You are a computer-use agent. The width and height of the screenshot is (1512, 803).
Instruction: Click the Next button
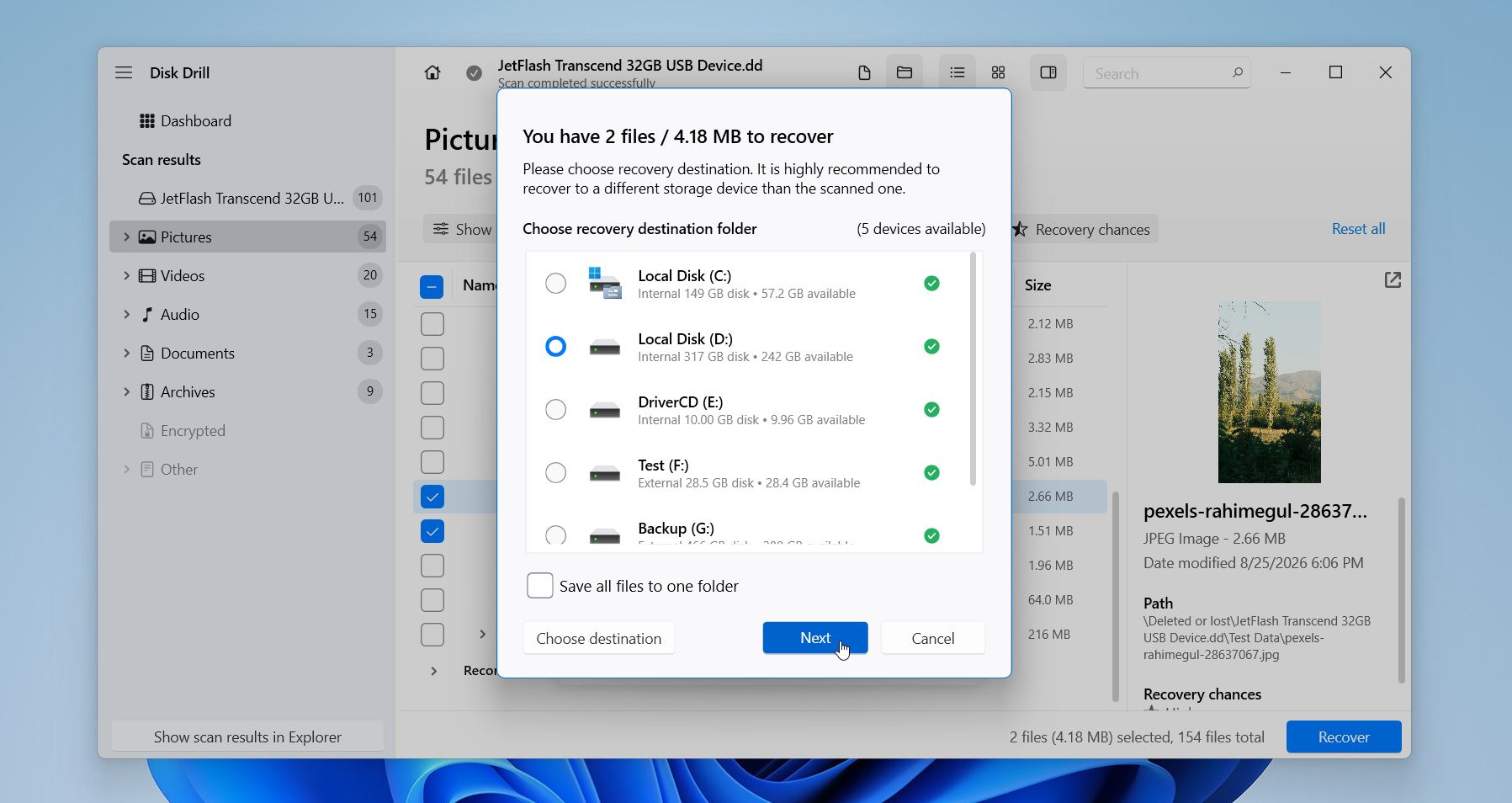coord(815,638)
